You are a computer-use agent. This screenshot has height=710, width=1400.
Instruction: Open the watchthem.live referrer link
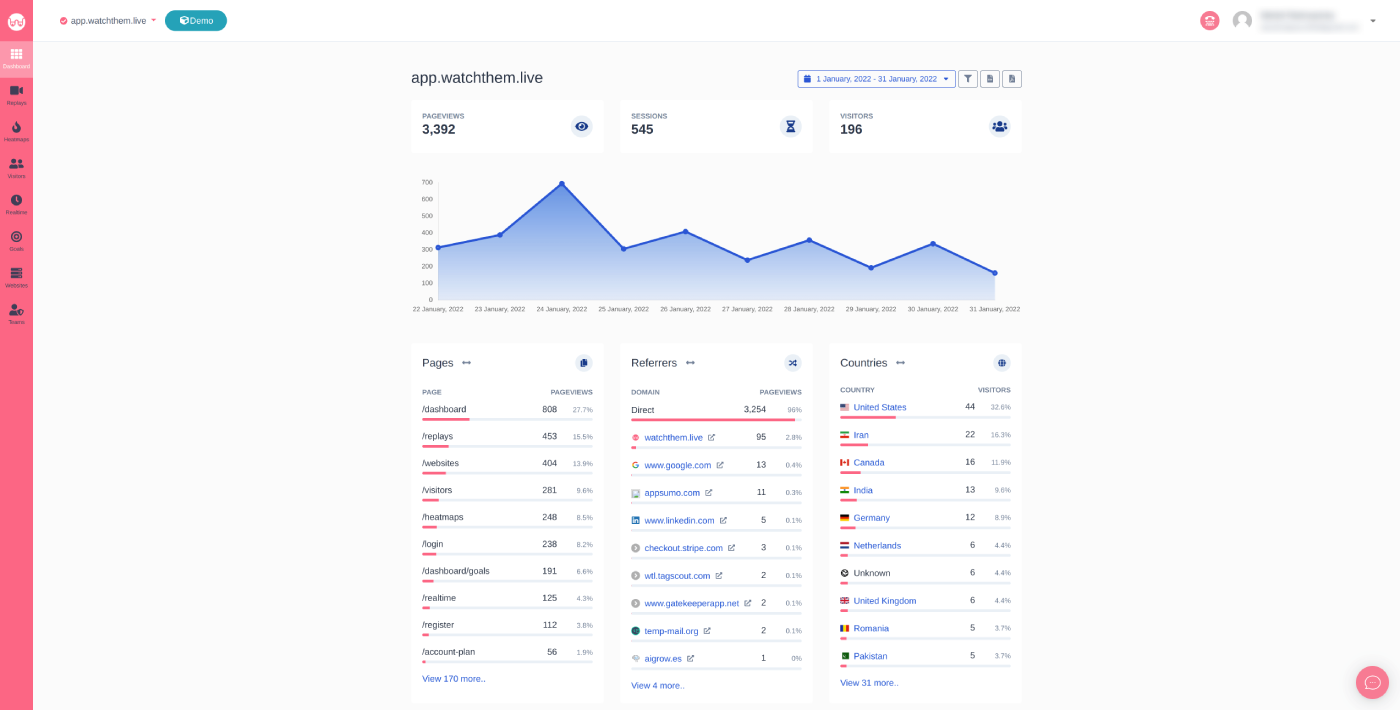point(673,438)
